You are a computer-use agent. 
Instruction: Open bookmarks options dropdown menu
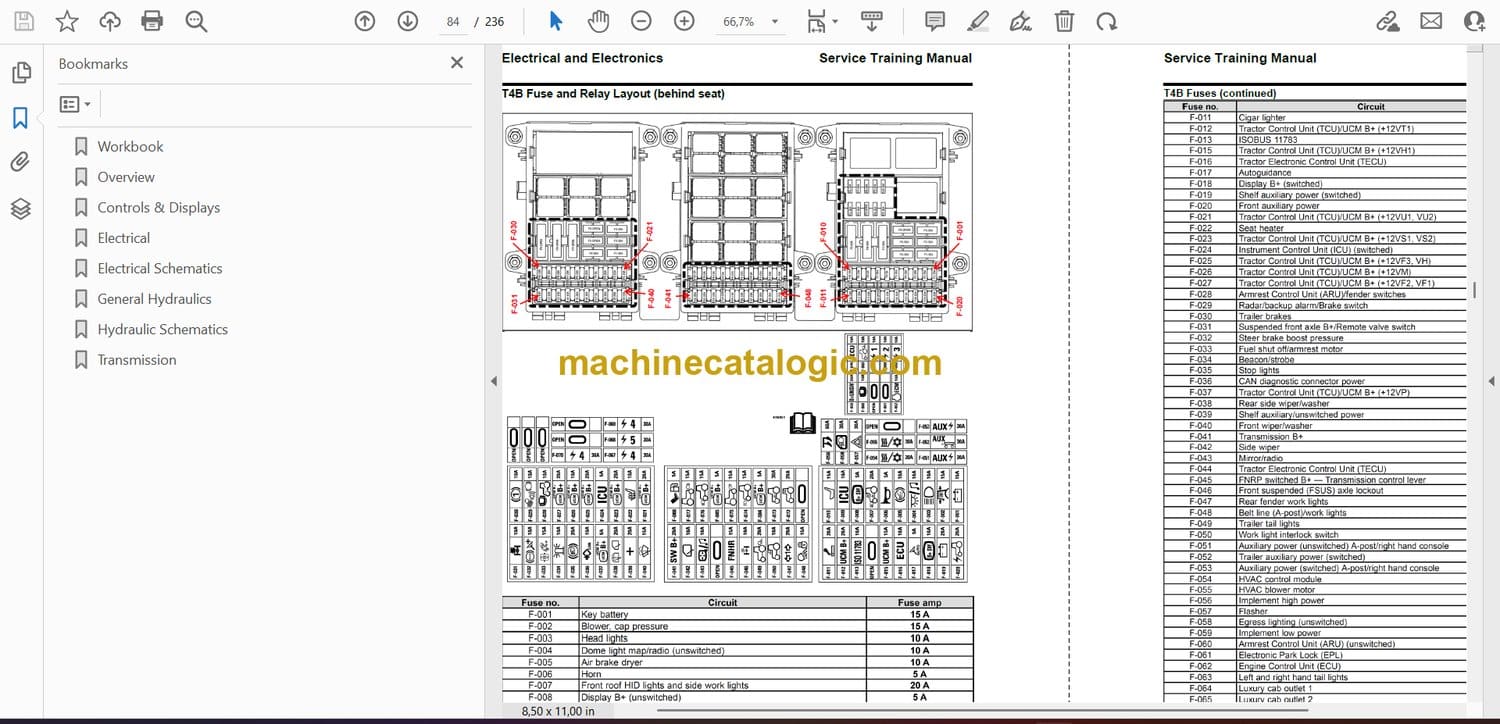pyautogui.click(x=75, y=104)
